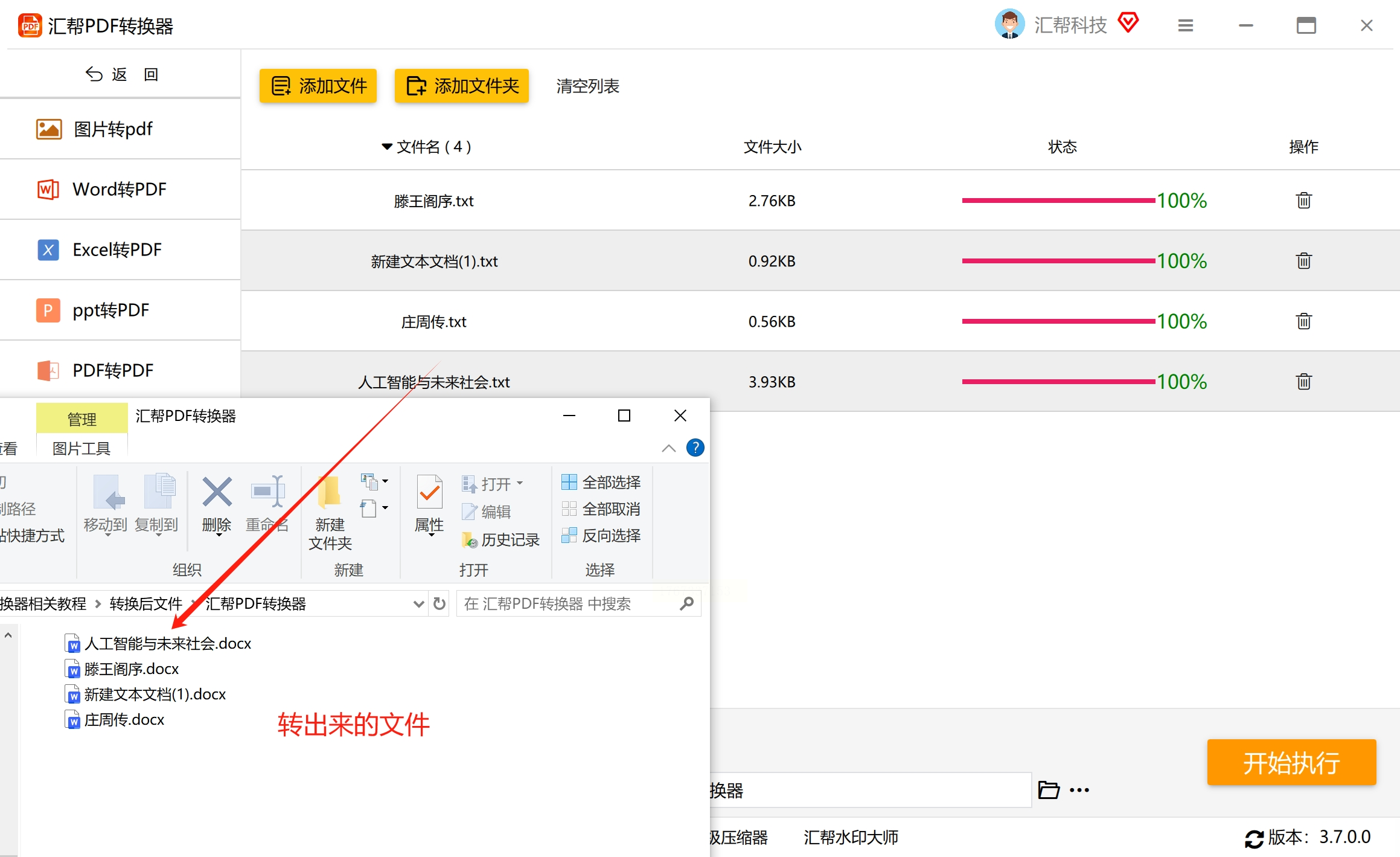The height and width of the screenshot is (857, 1400).
Task: Click refresh icon next to address bar
Action: click(x=439, y=603)
